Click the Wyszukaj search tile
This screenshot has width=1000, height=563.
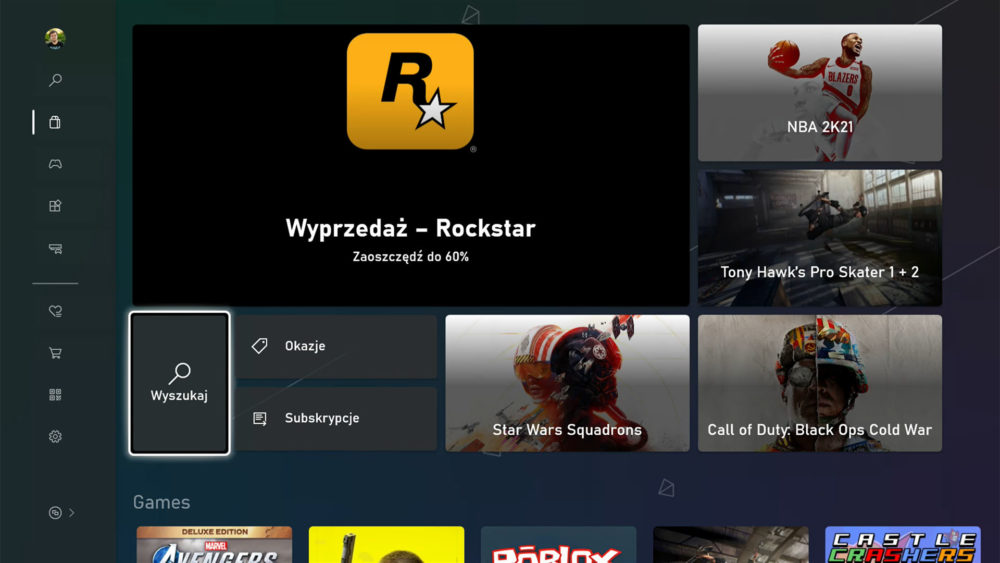click(179, 383)
